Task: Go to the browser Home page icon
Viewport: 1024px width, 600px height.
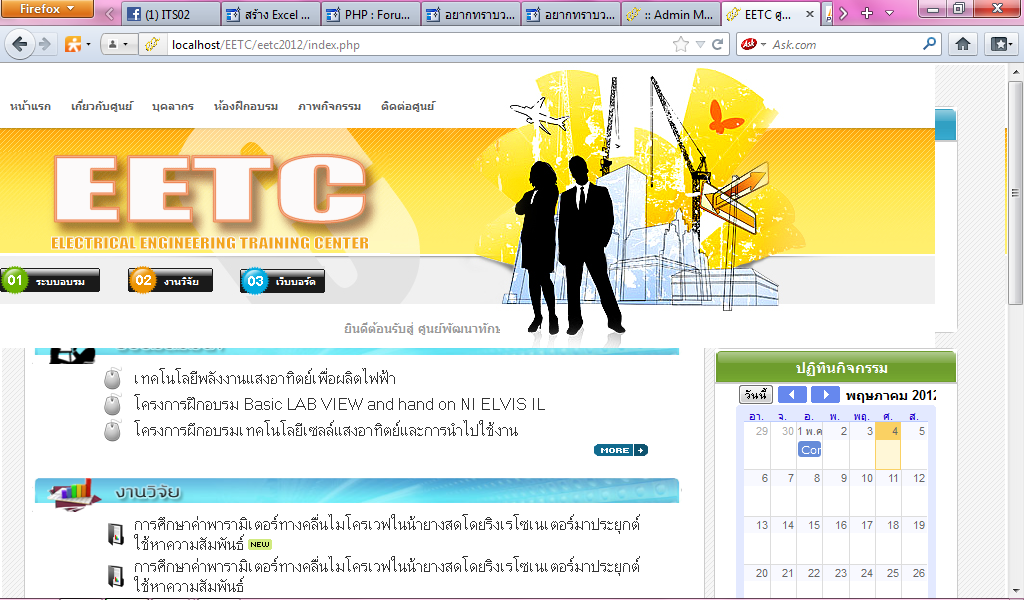Action: click(963, 44)
